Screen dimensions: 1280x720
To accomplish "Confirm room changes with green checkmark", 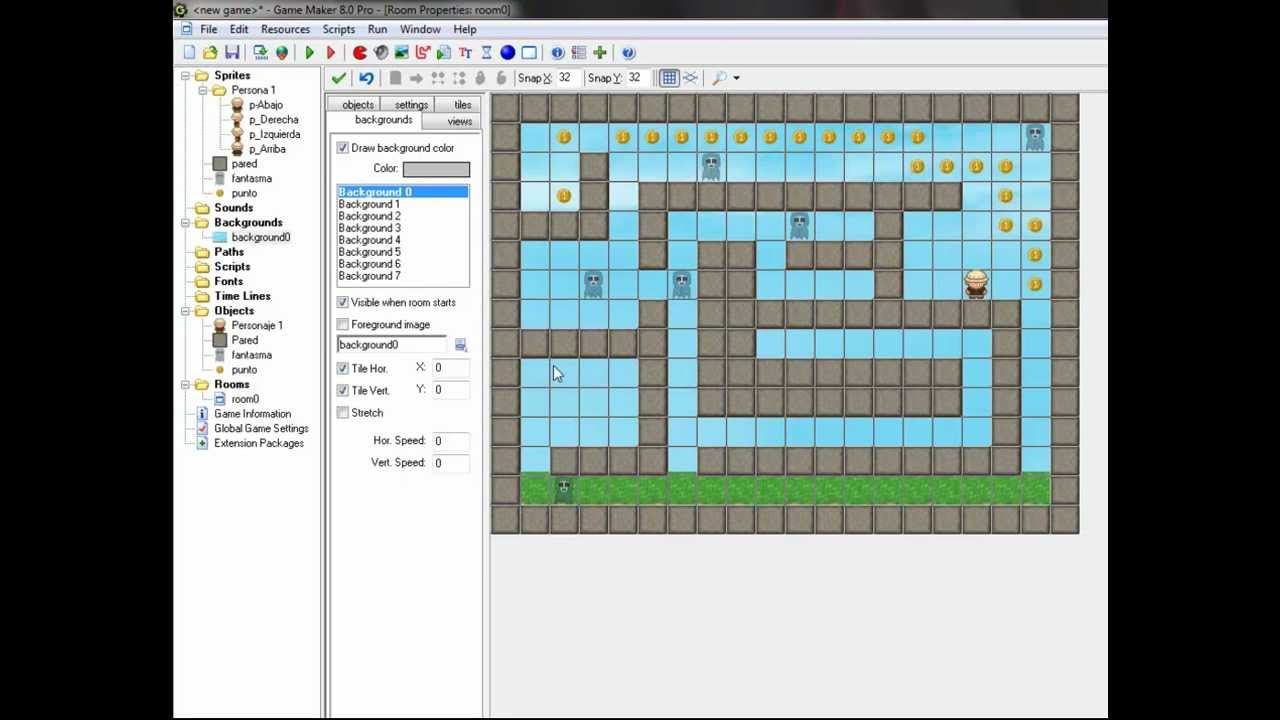I will pyautogui.click(x=338, y=78).
